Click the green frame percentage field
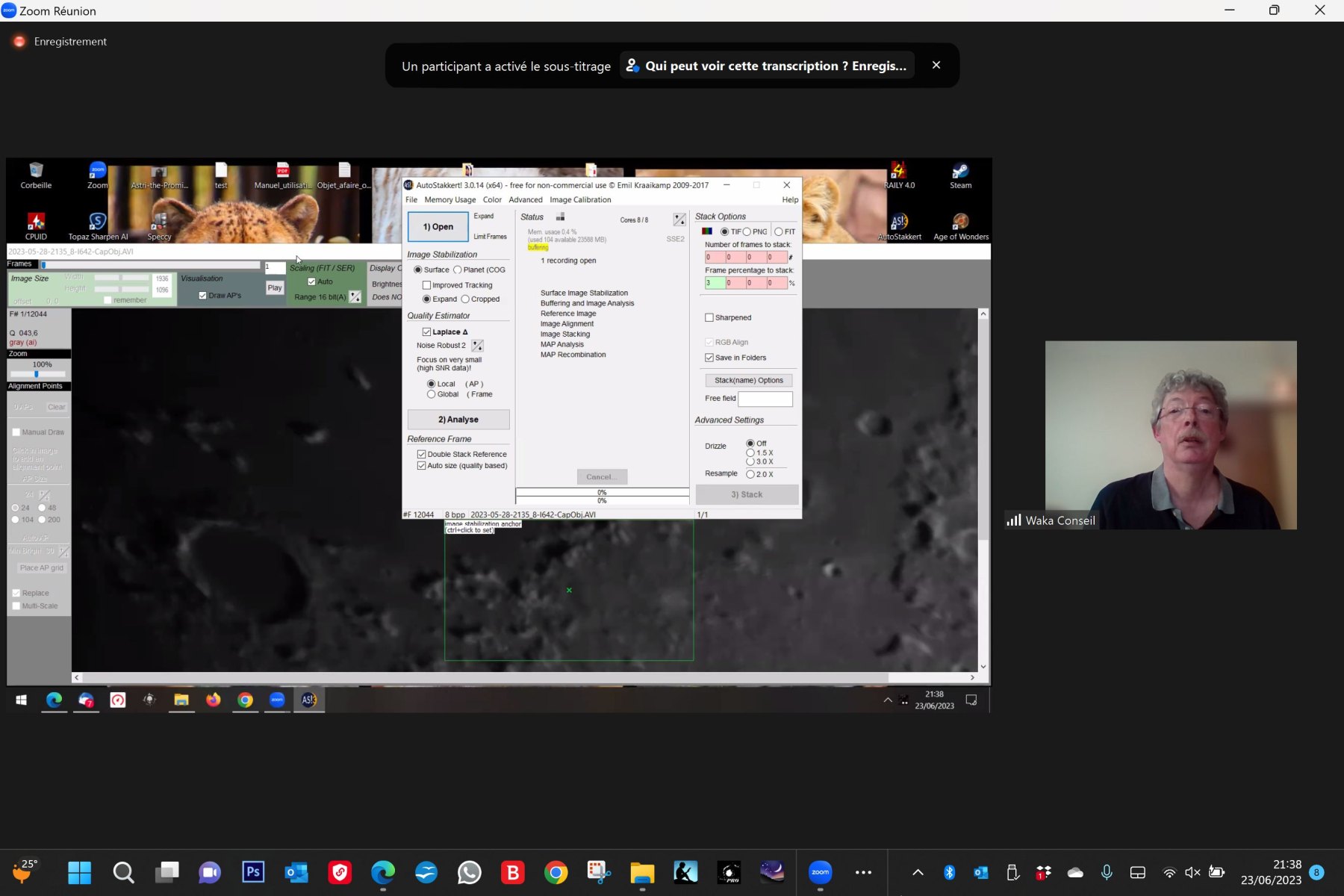Image resolution: width=1344 pixels, height=896 pixels. [715, 283]
